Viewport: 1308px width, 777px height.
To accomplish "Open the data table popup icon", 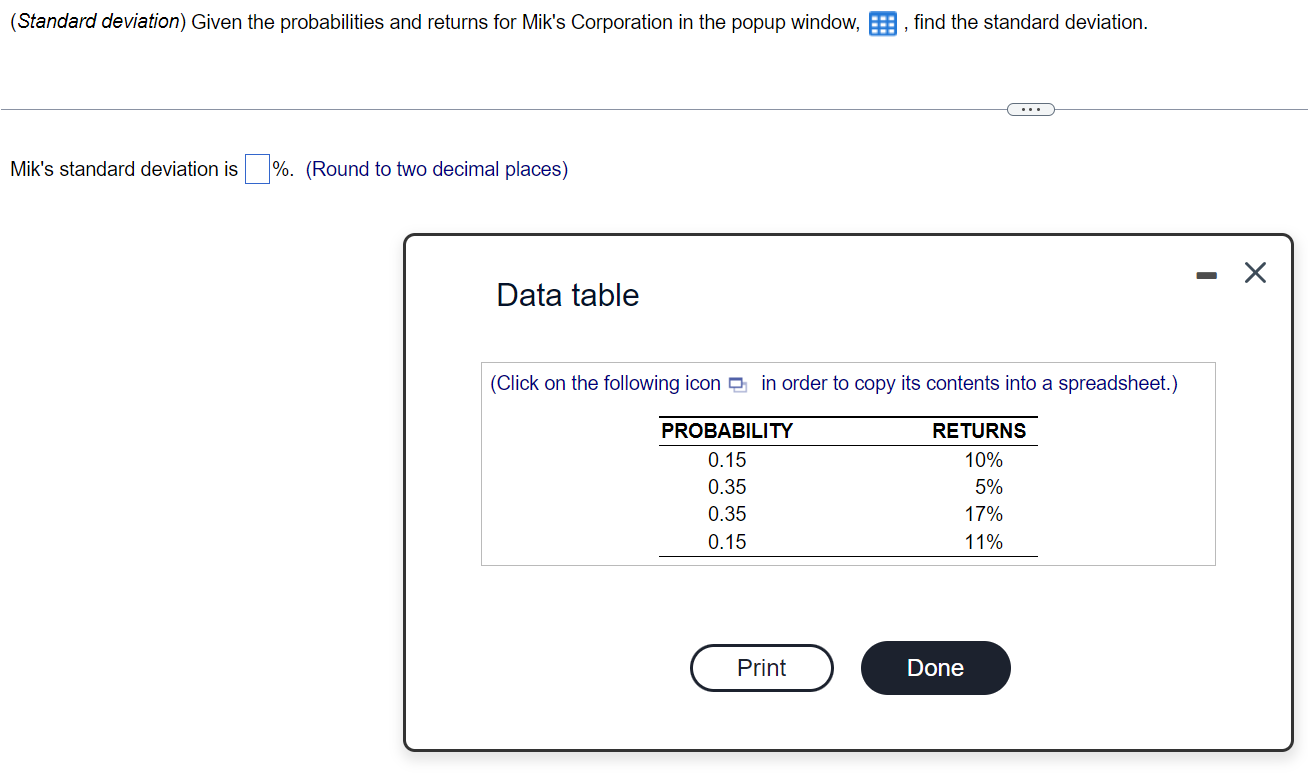I will point(880,23).
